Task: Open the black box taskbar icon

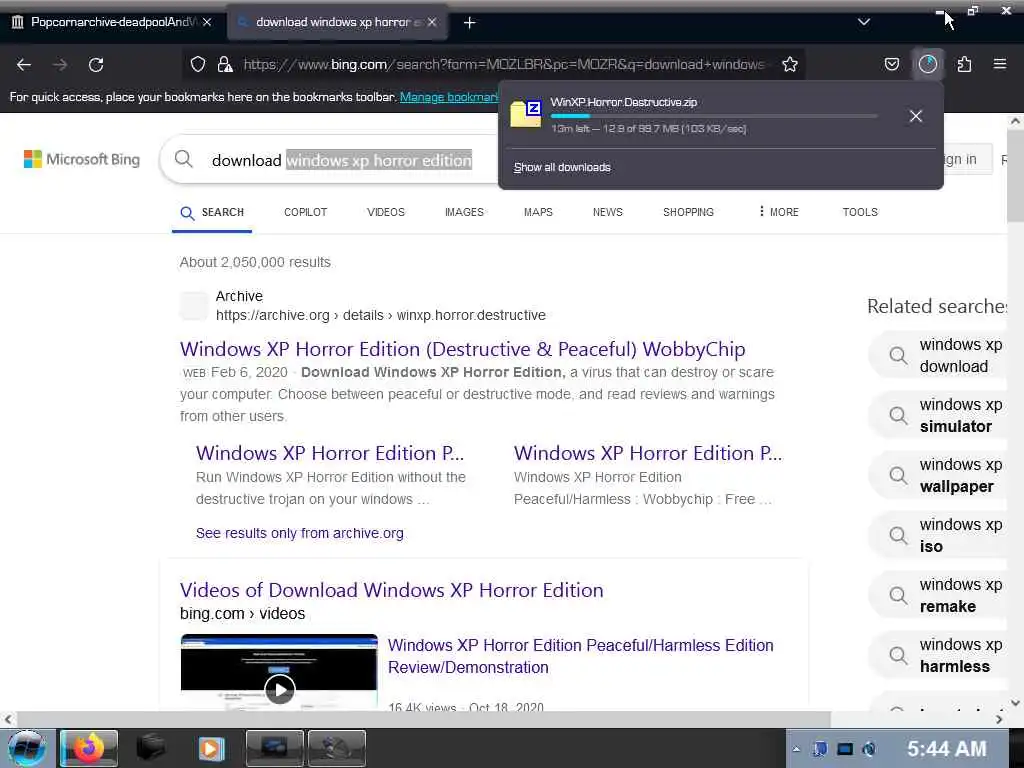Action: pos(151,748)
